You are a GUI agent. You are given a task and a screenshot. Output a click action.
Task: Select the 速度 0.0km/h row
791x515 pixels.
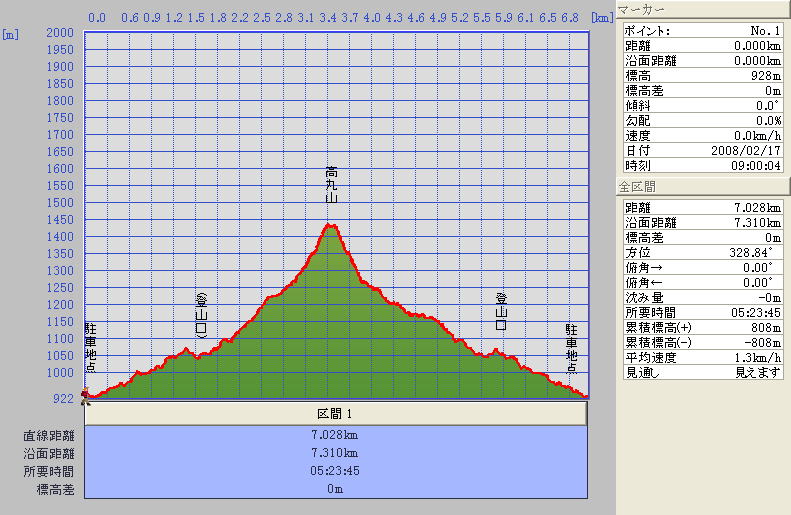pos(703,136)
